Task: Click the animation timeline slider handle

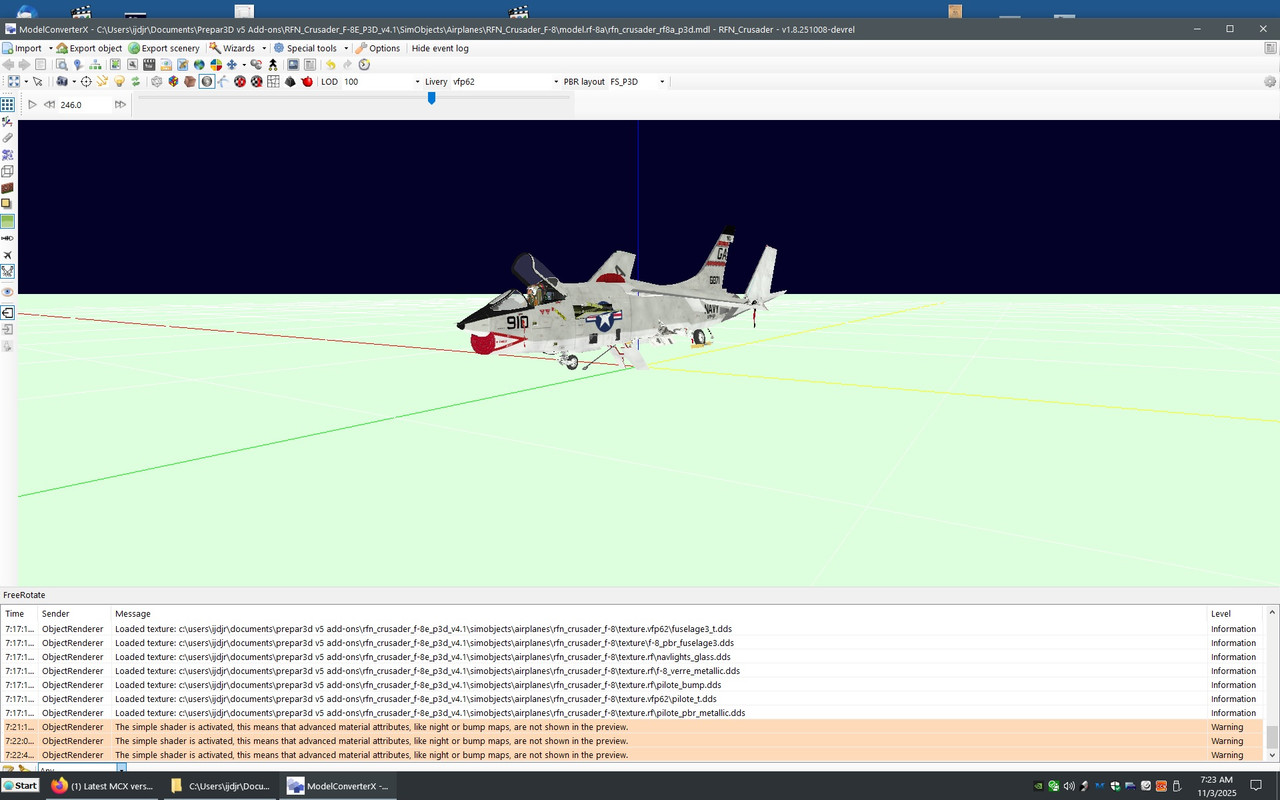Action: tap(431, 98)
